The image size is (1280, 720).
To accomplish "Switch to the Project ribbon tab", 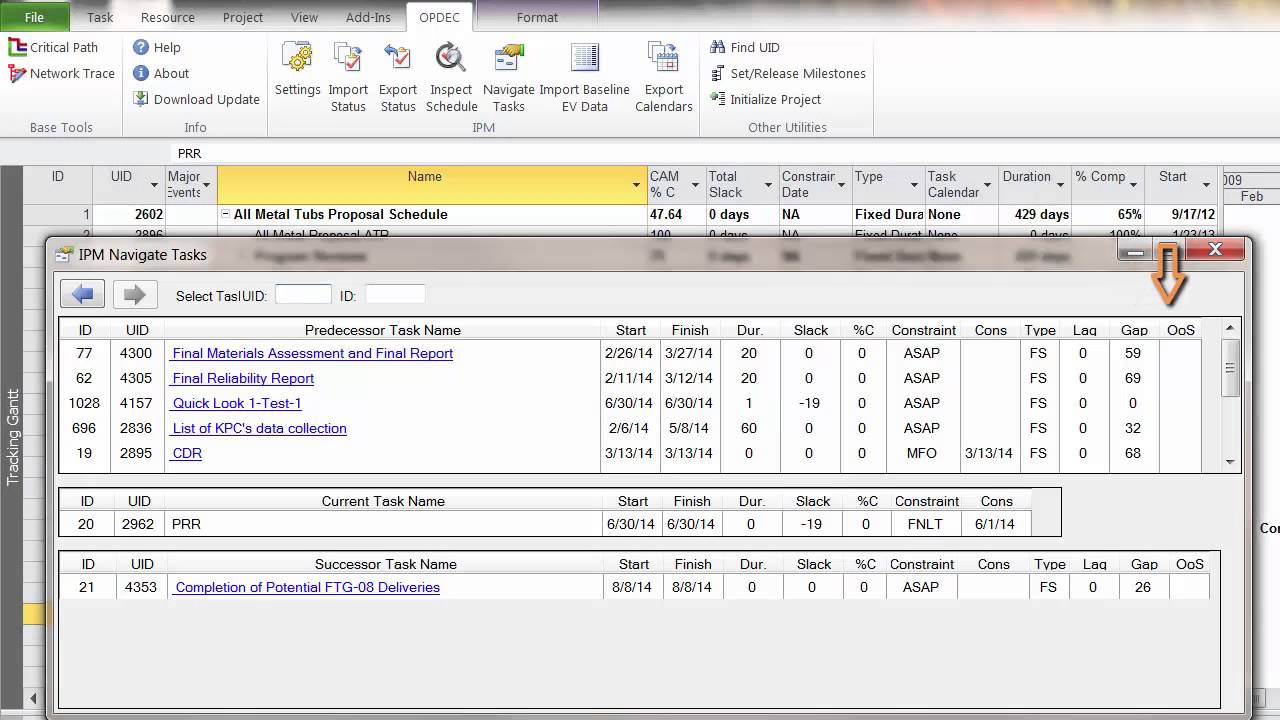I will [x=243, y=17].
